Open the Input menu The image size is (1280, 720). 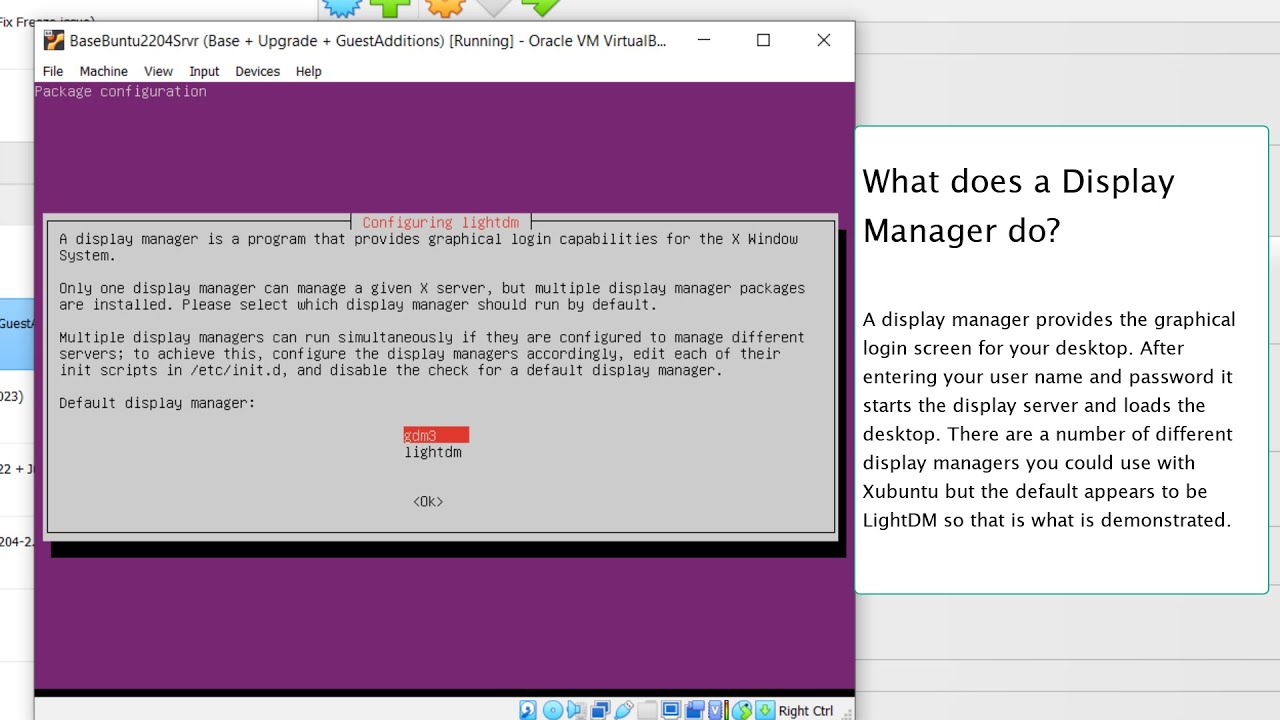point(204,71)
